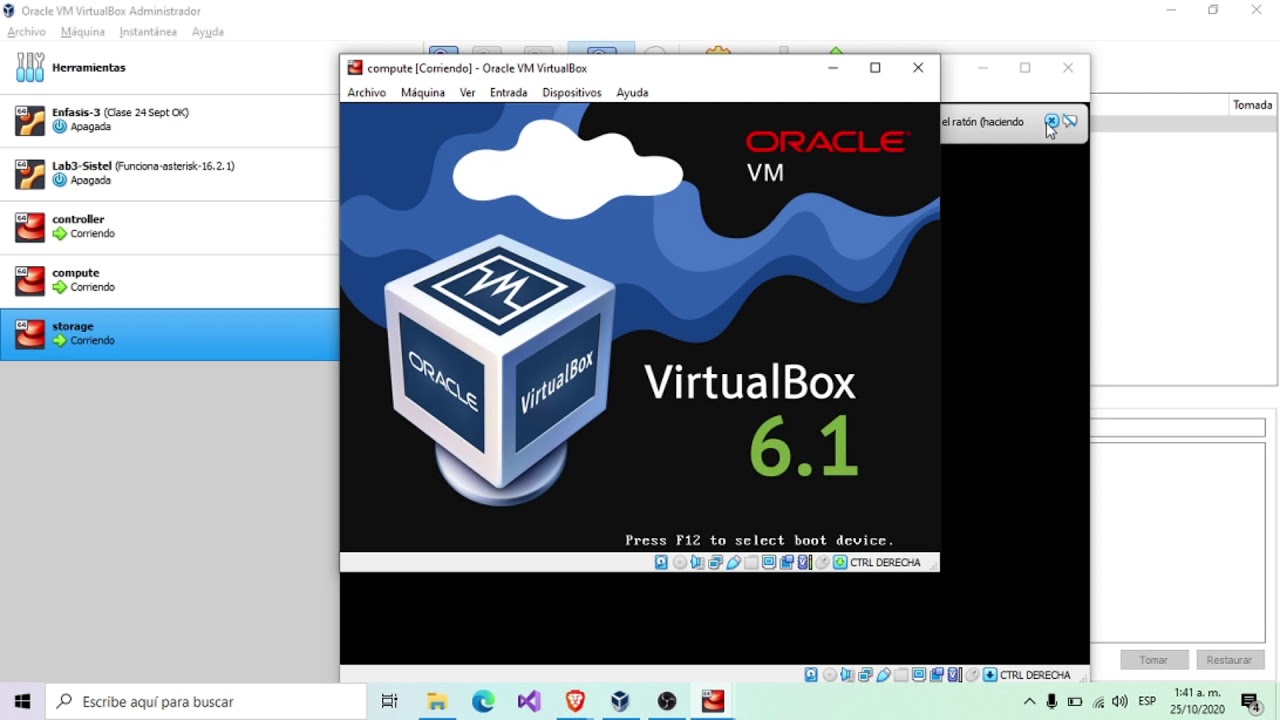Screen dimensions: 1280x720
Task: Click display indicator in the rear VM window status bar
Action: pos(919,674)
